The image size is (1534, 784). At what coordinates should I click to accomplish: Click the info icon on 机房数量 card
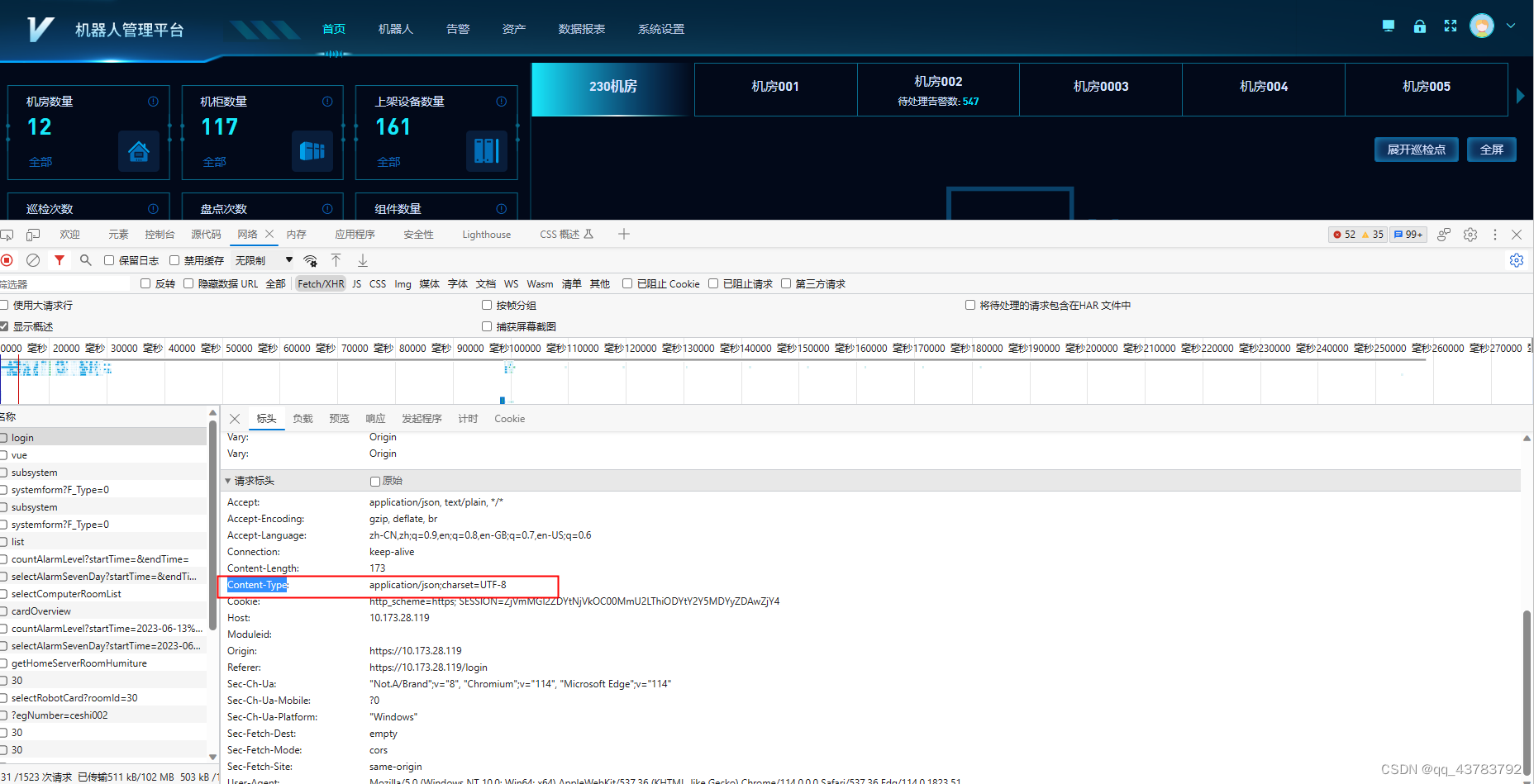[153, 102]
